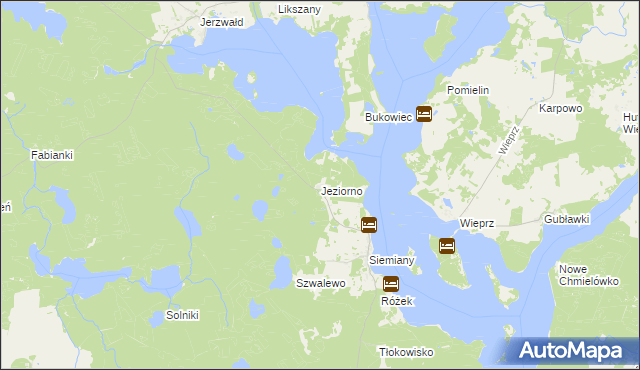Click the diagonal Wieprz road label

[509, 140]
